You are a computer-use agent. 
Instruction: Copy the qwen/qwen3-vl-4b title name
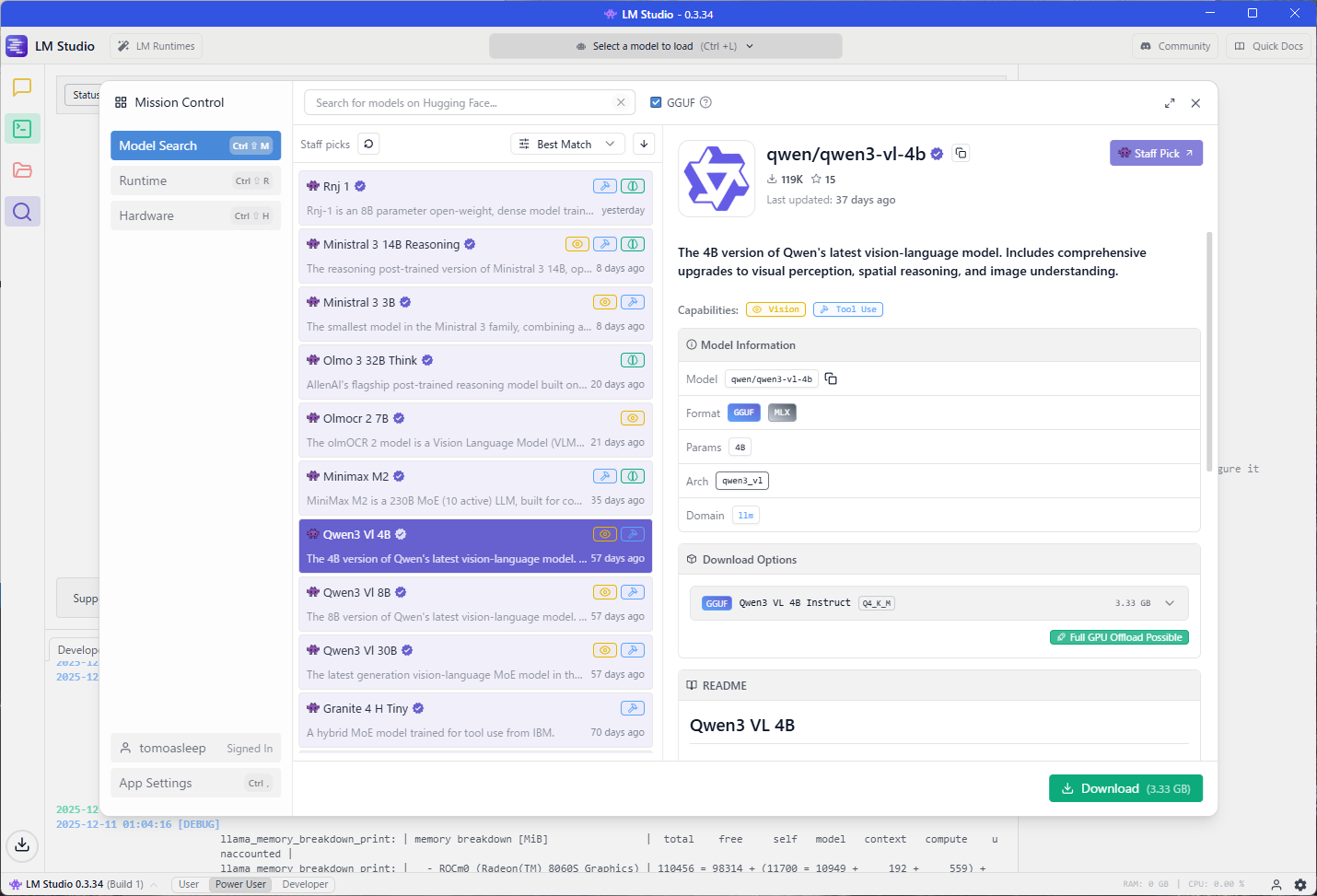point(961,153)
